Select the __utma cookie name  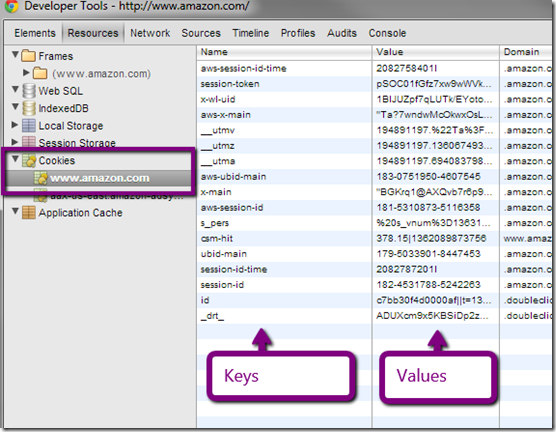click(218, 161)
